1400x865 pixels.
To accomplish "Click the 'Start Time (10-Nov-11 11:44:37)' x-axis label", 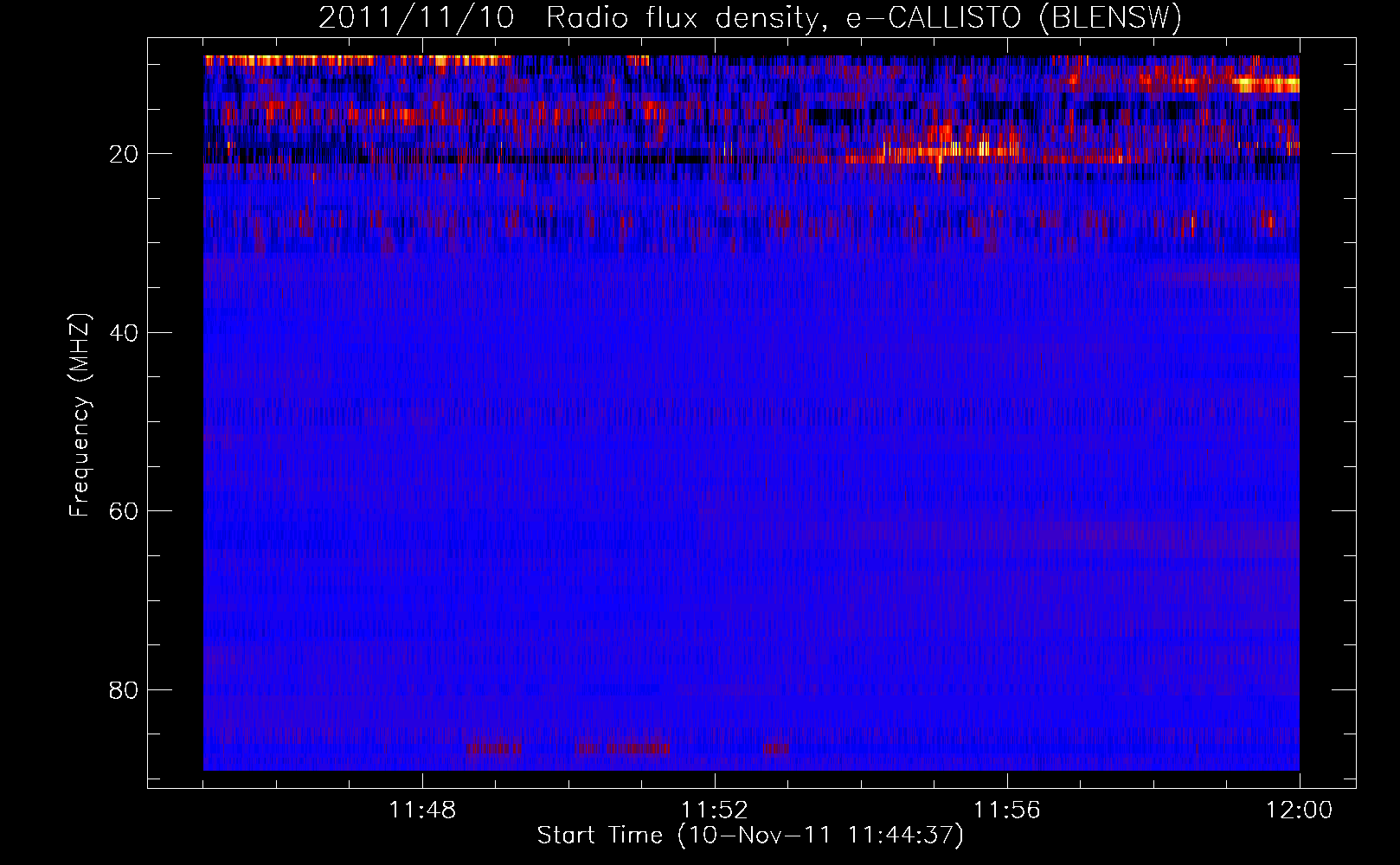I will click(750, 836).
